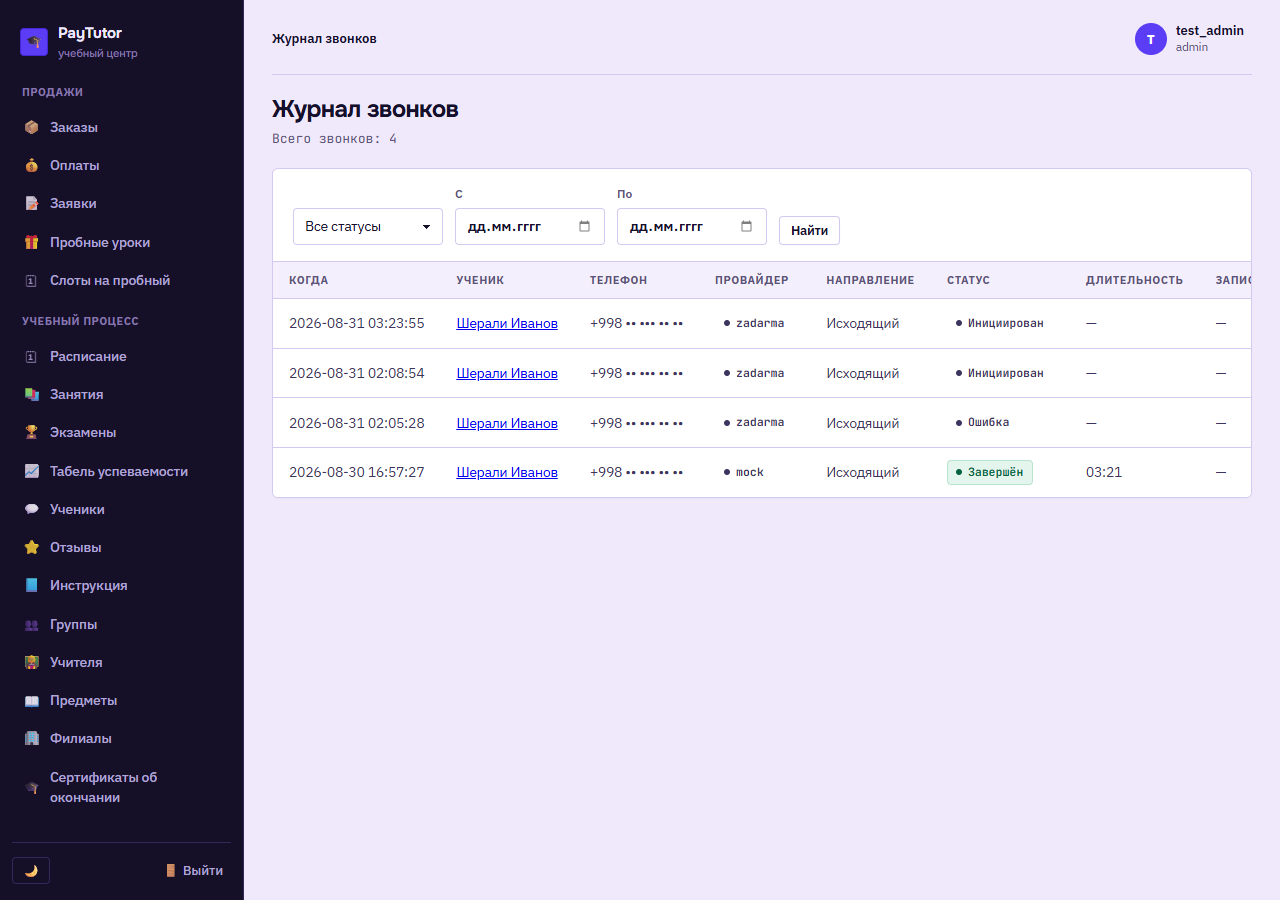The image size is (1280, 900).
Task: Click the building icon next to Филиалы
Action: point(31,738)
